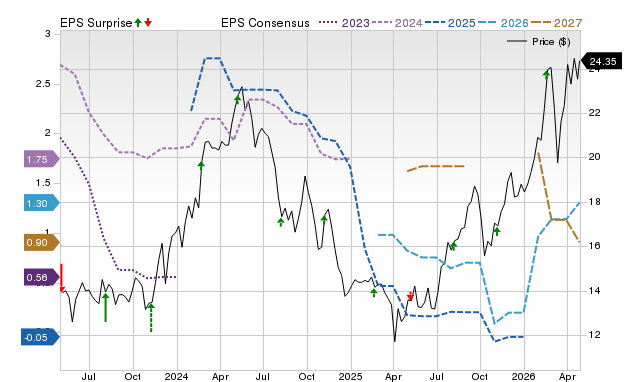This screenshot has width=640, height=382.
Task: Click the red down arrow in EPS Surprise legend
Action: tap(148, 22)
